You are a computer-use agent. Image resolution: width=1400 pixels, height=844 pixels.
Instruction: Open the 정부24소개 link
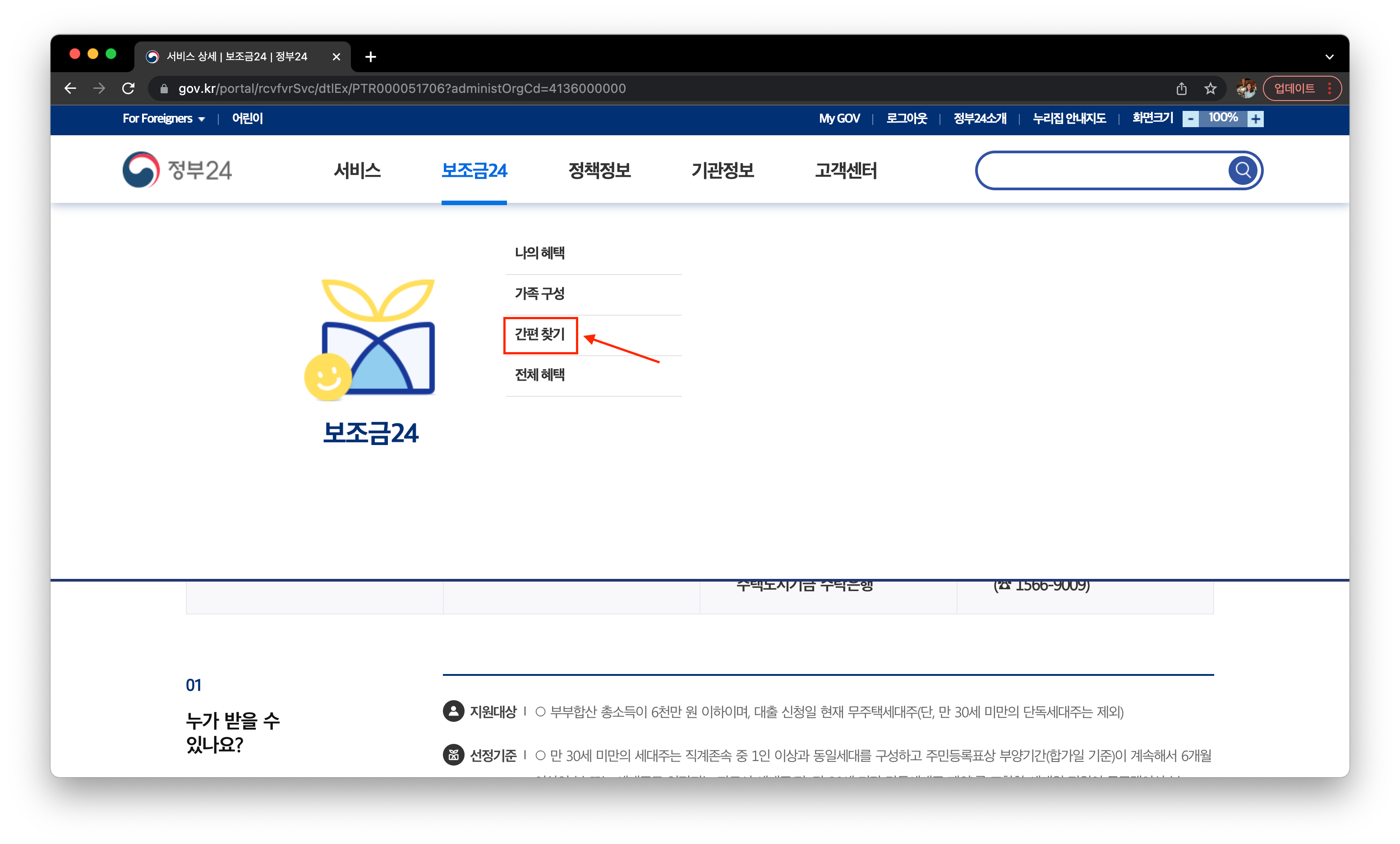980,119
